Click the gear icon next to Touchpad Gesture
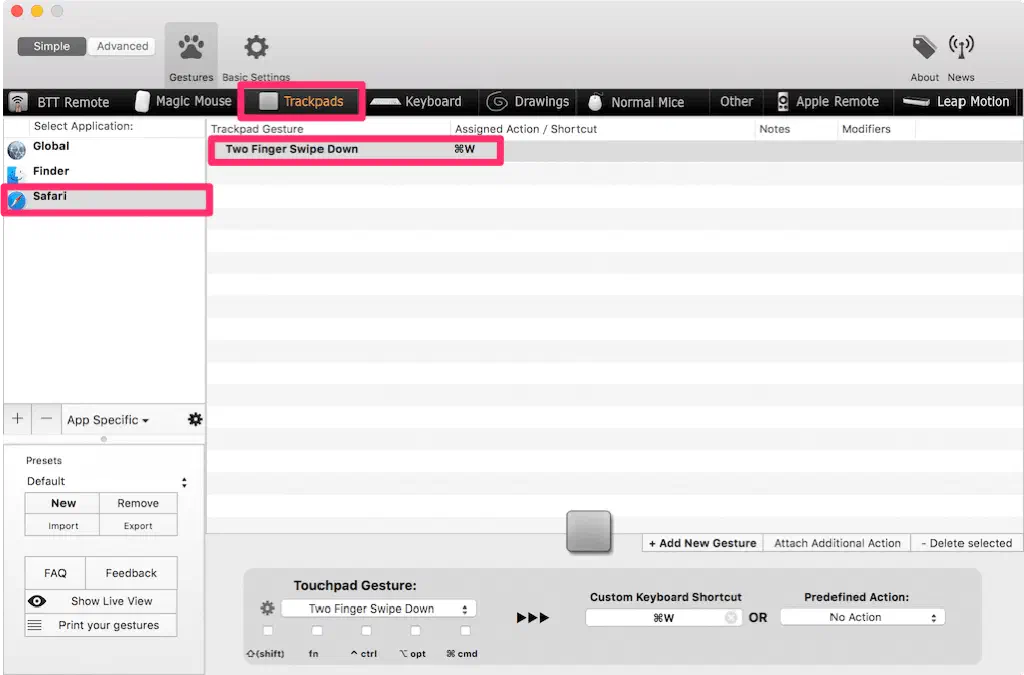The width and height of the screenshot is (1024, 675). pyautogui.click(x=267, y=608)
